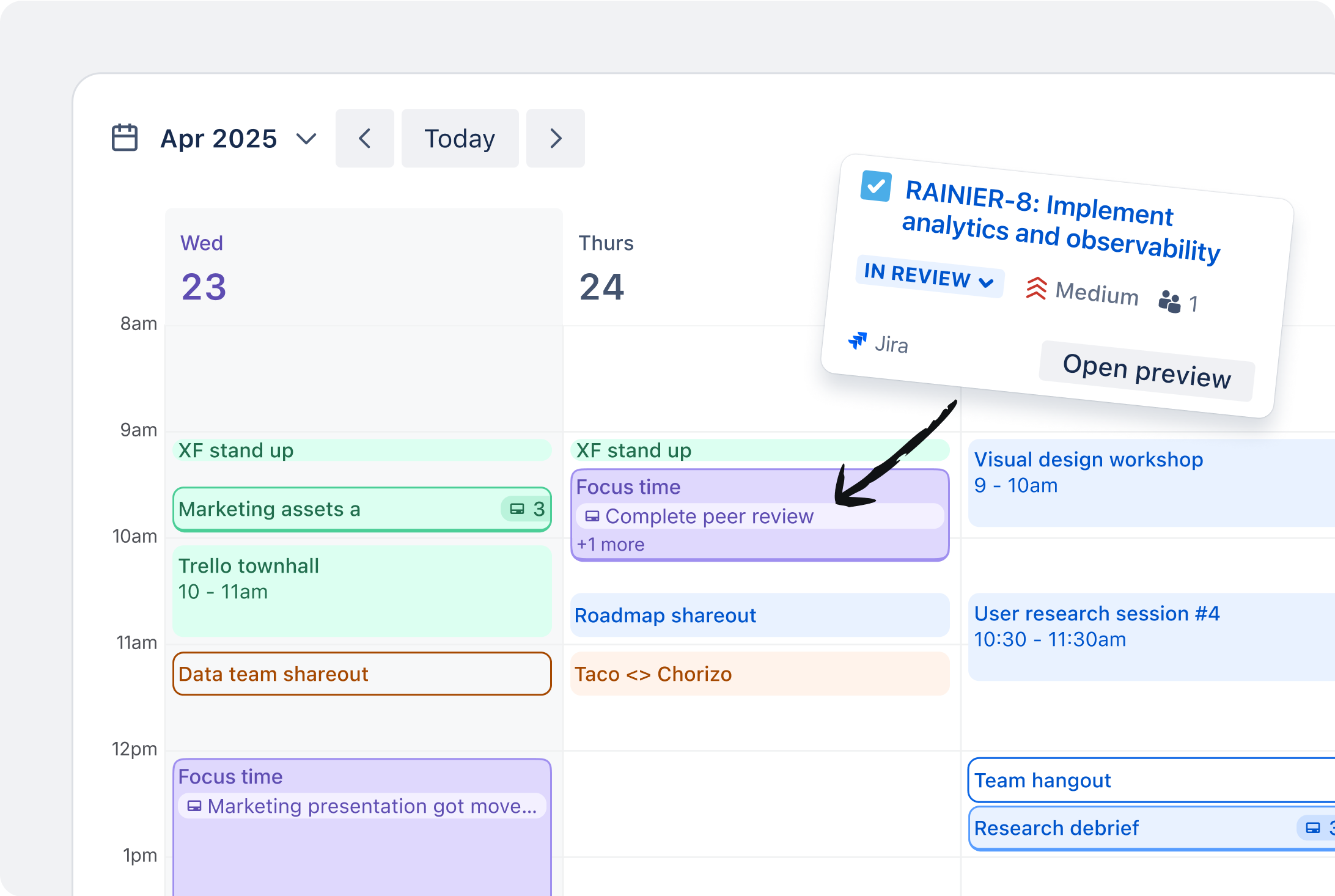
Task: Toggle the RAINIER-8 task checkbox
Action: (876, 186)
